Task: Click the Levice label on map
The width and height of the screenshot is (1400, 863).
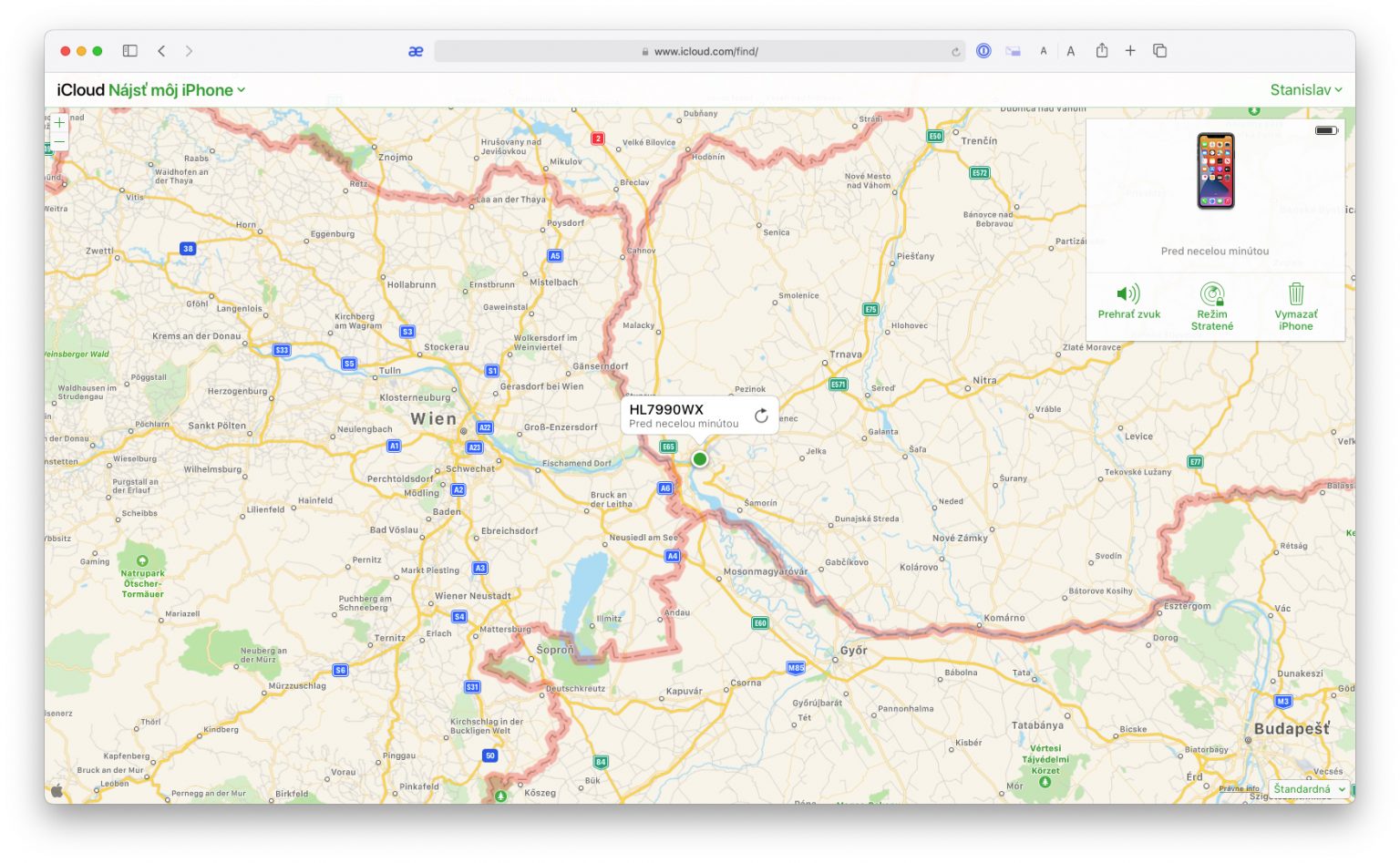Action: (x=1138, y=437)
